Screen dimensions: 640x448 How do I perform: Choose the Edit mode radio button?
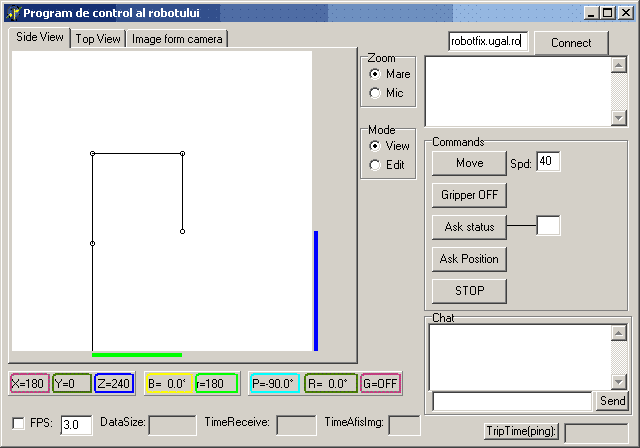tap(376, 165)
